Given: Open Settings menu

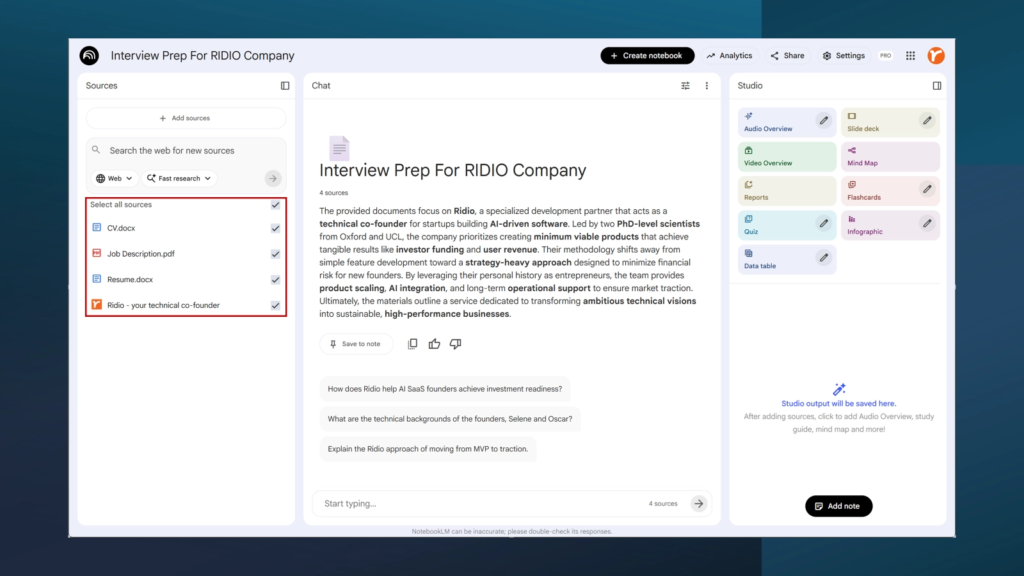Looking at the screenshot, I should coord(843,56).
